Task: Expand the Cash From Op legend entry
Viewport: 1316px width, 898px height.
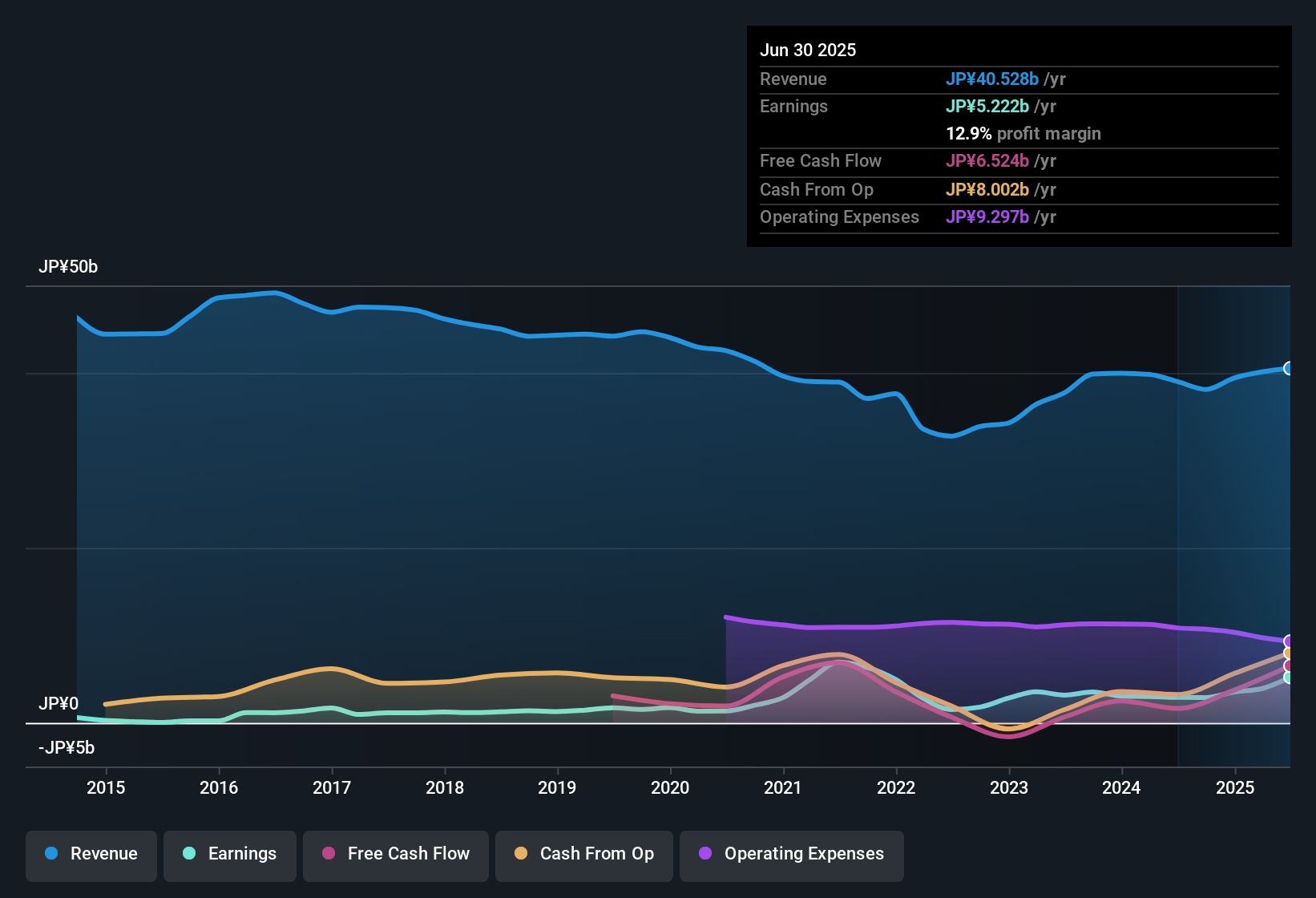Action: coord(583,855)
